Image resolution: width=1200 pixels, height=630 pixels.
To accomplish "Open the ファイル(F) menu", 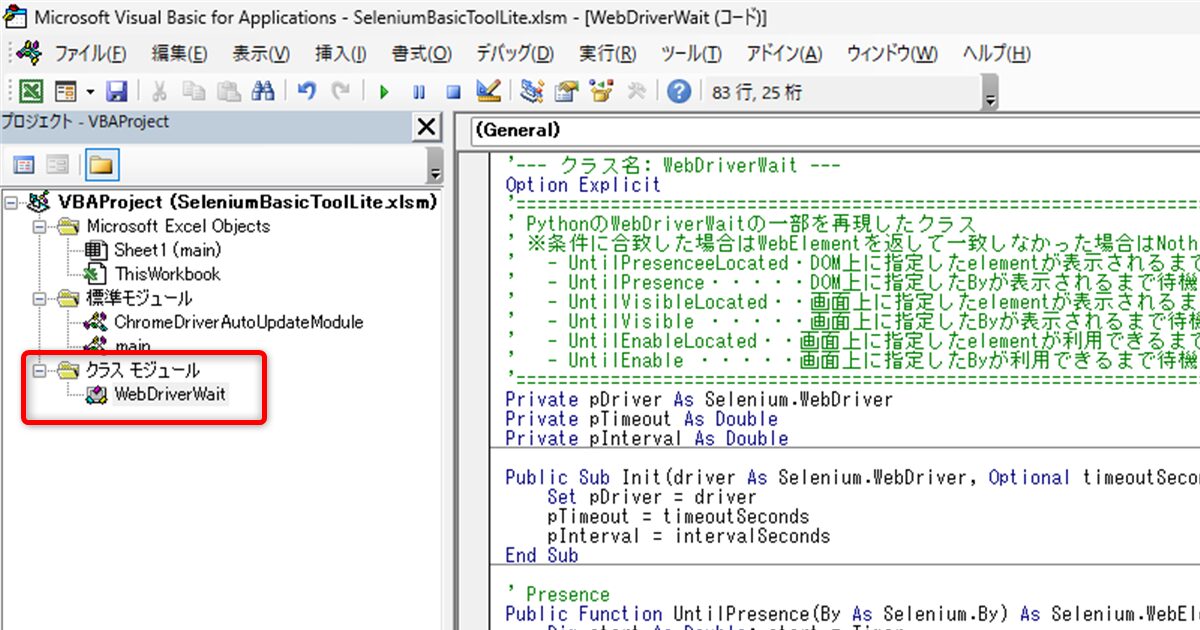I will [90, 53].
